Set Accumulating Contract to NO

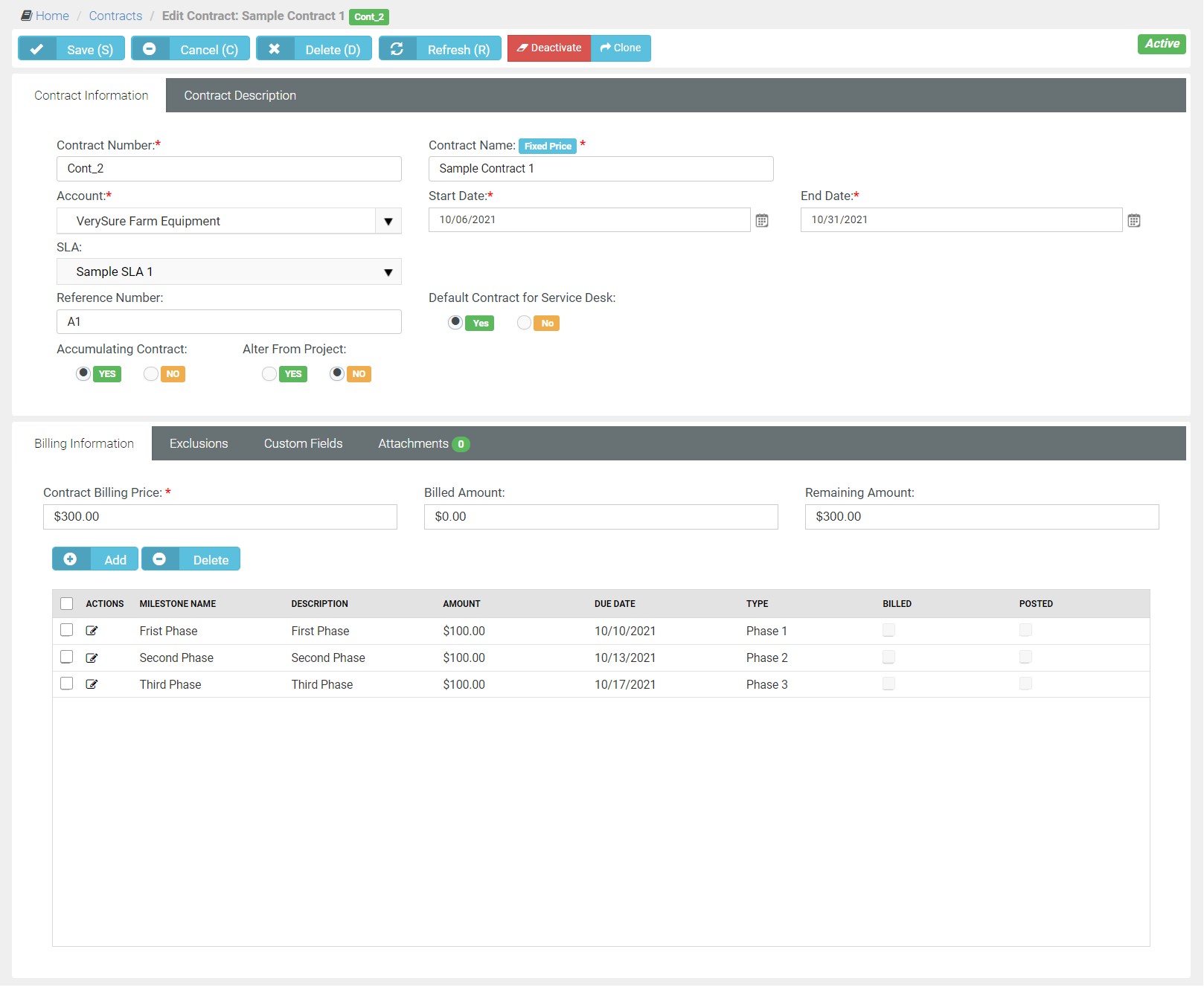tap(151, 373)
